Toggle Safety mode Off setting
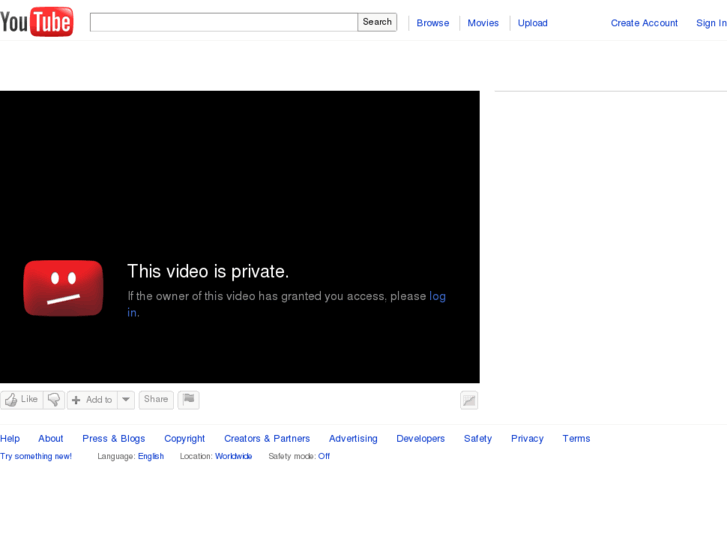 click(x=324, y=456)
